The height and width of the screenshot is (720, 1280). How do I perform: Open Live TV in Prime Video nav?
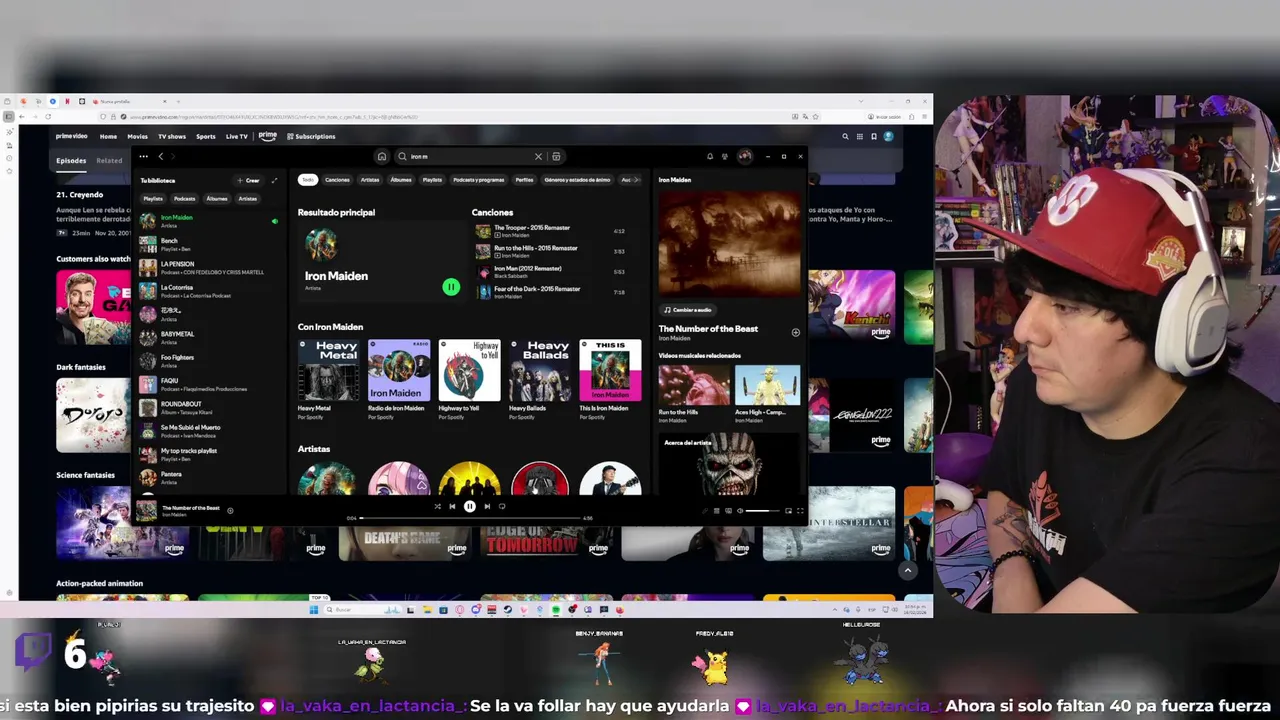[237, 136]
